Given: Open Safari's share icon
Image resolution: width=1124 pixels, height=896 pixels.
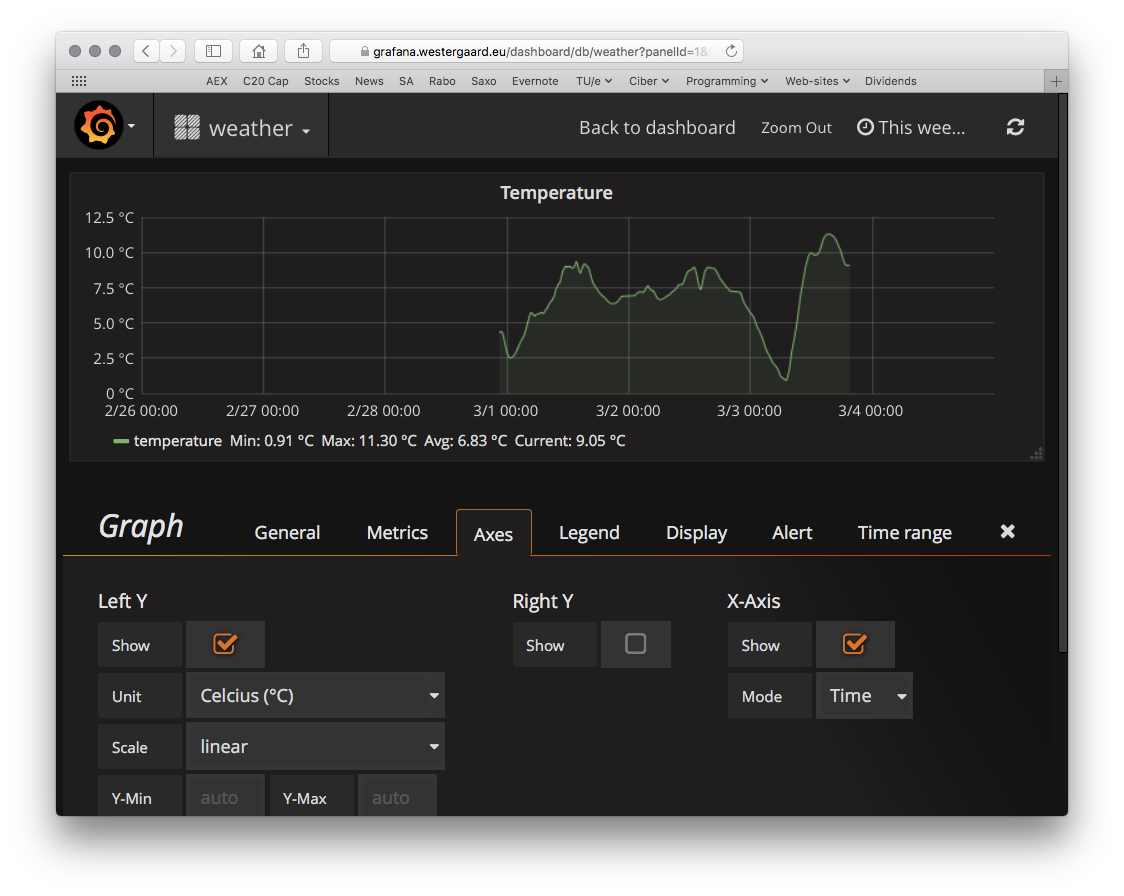Looking at the screenshot, I should coord(303,51).
